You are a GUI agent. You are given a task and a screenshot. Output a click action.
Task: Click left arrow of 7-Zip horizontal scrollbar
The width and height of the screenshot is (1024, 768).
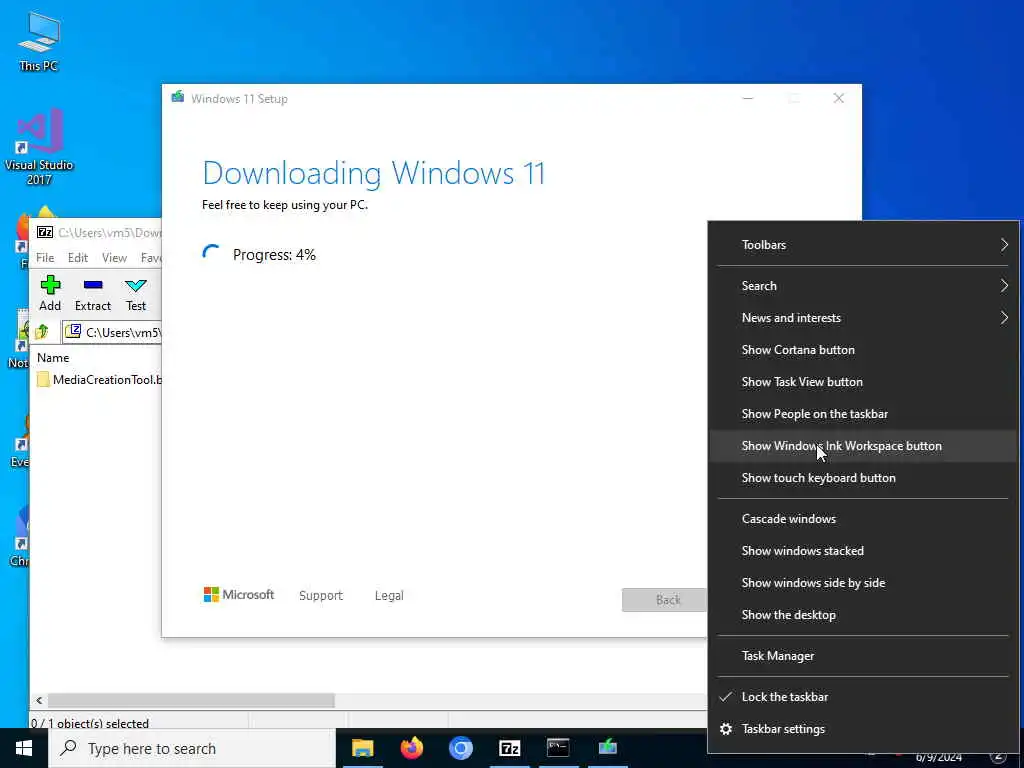pyautogui.click(x=39, y=701)
